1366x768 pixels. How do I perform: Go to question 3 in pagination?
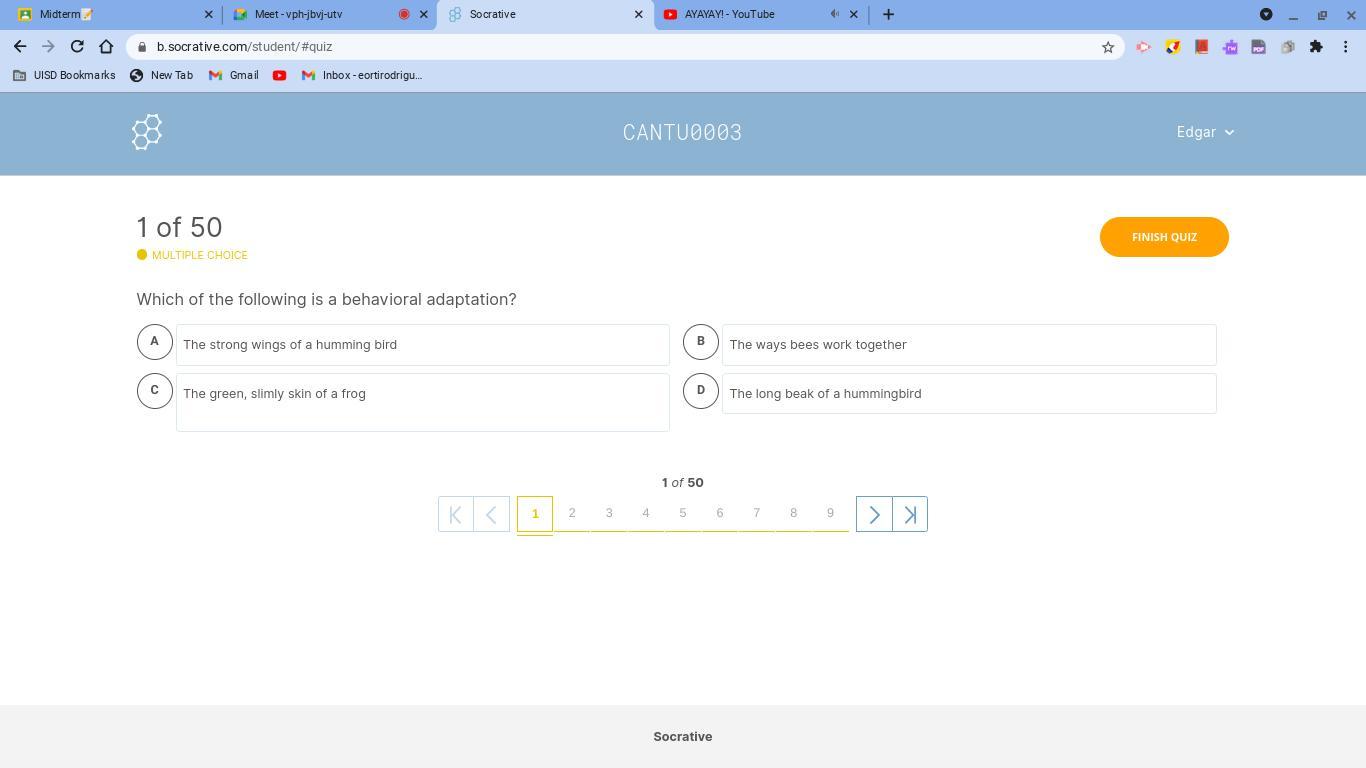click(x=609, y=514)
